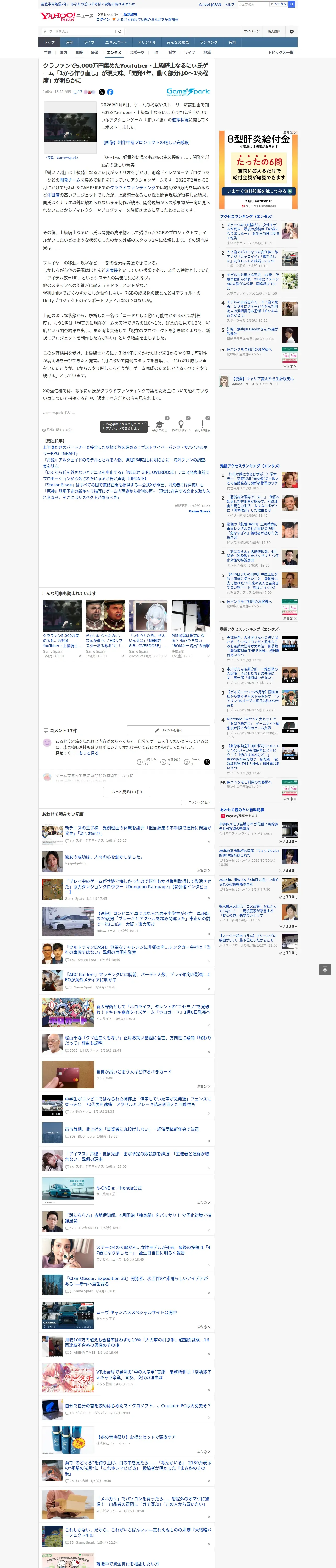Screen dimensions: 336x1568
Task: Open related article about NEEDY GIRL OVERDOSE anime
Action: pyautogui.click(x=126, y=475)
